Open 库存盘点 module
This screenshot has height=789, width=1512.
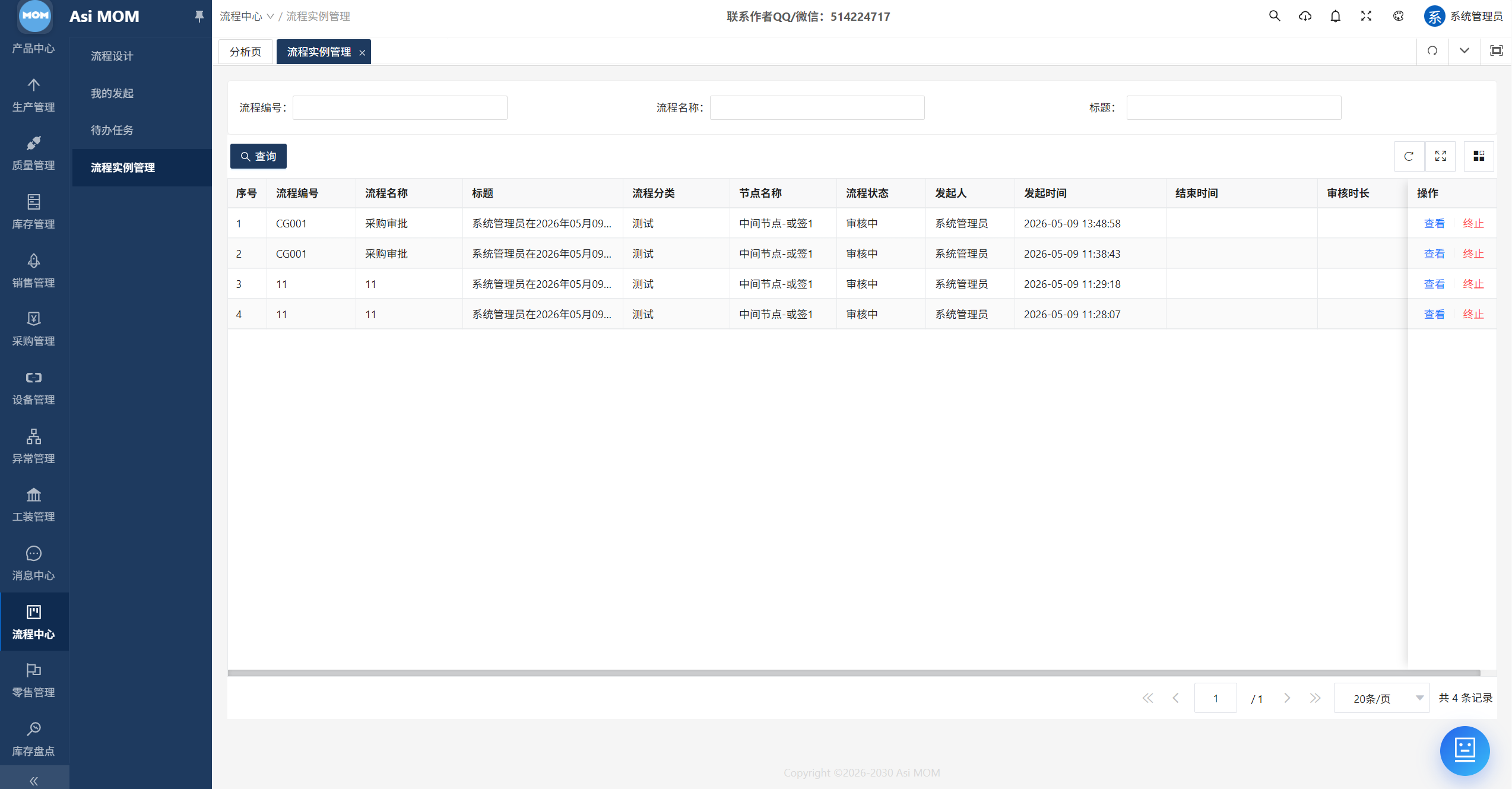coord(34,739)
